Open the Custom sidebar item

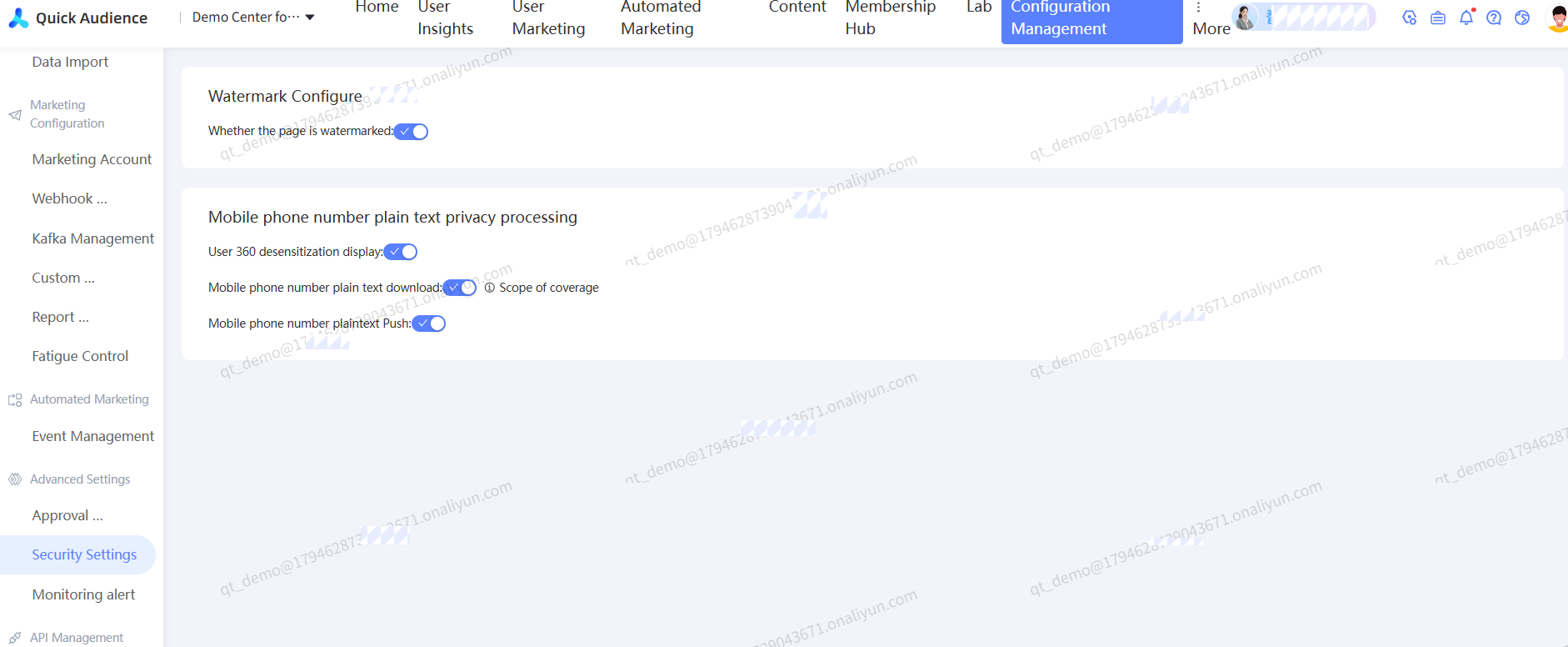63,278
